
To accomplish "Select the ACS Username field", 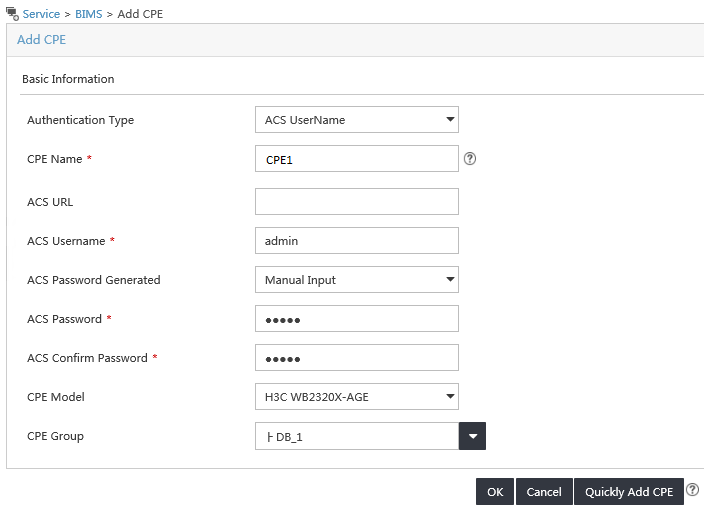I will click(356, 240).
